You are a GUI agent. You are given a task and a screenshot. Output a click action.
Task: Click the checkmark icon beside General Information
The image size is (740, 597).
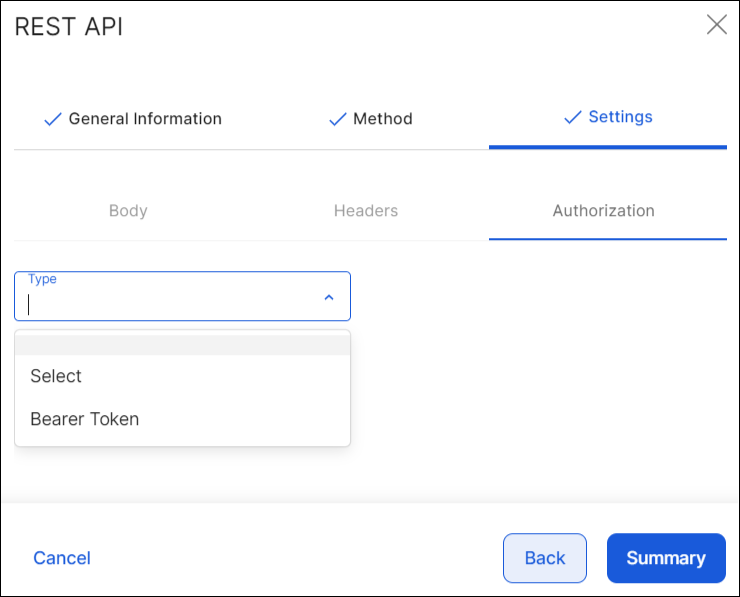click(x=53, y=119)
